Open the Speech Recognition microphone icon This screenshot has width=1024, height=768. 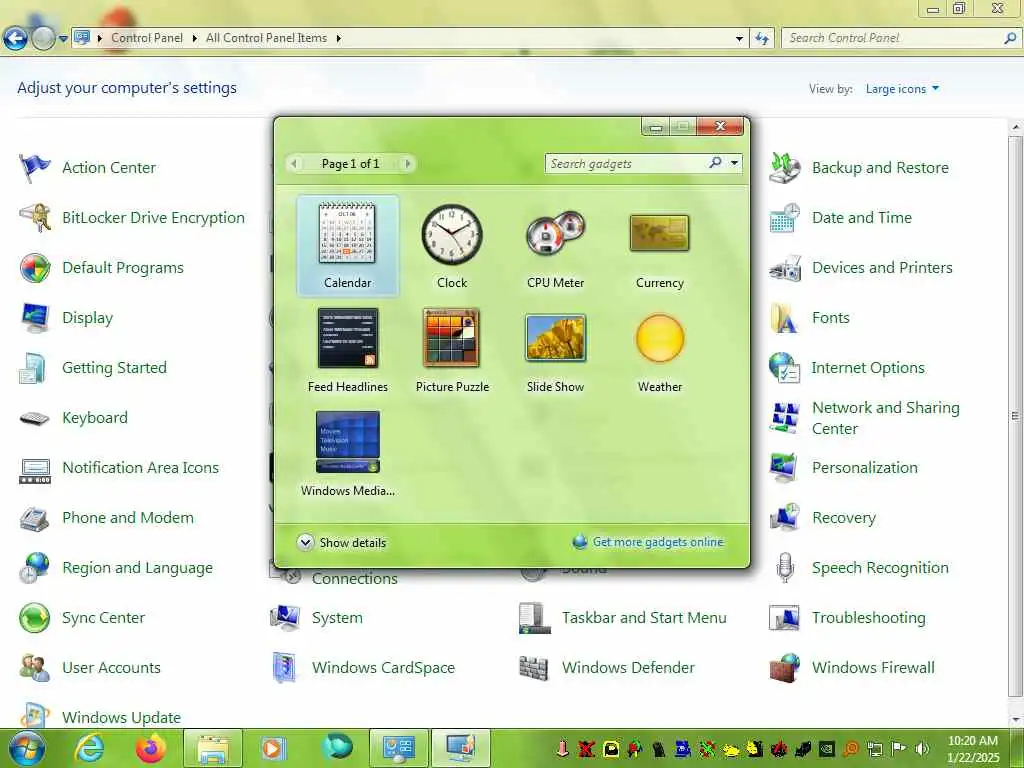click(x=785, y=568)
